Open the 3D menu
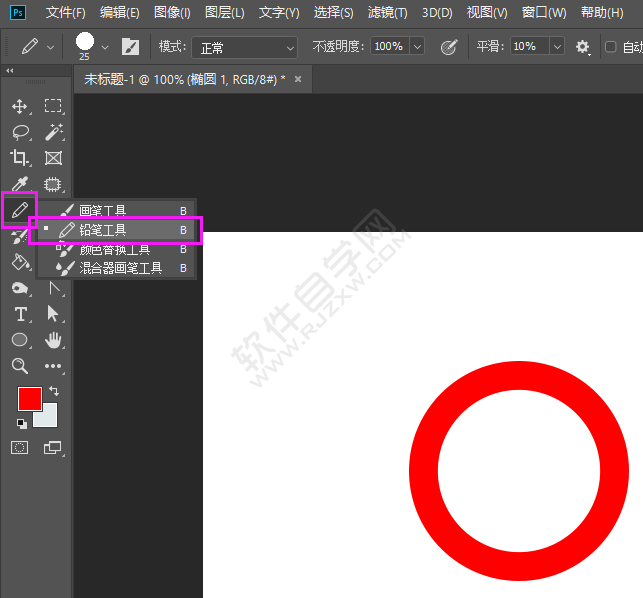Viewport: 643px width, 598px height. click(x=437, y=13)
